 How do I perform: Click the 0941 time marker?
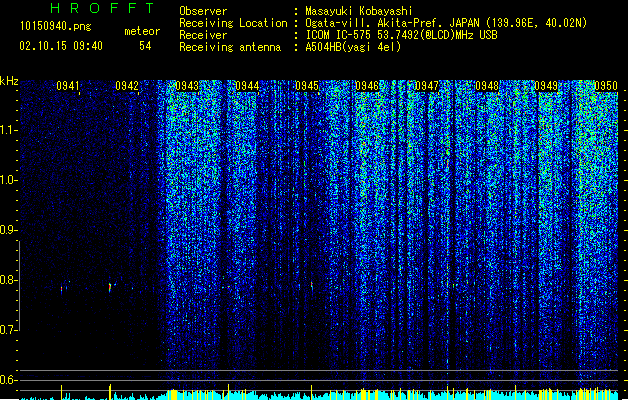(68, 86)
